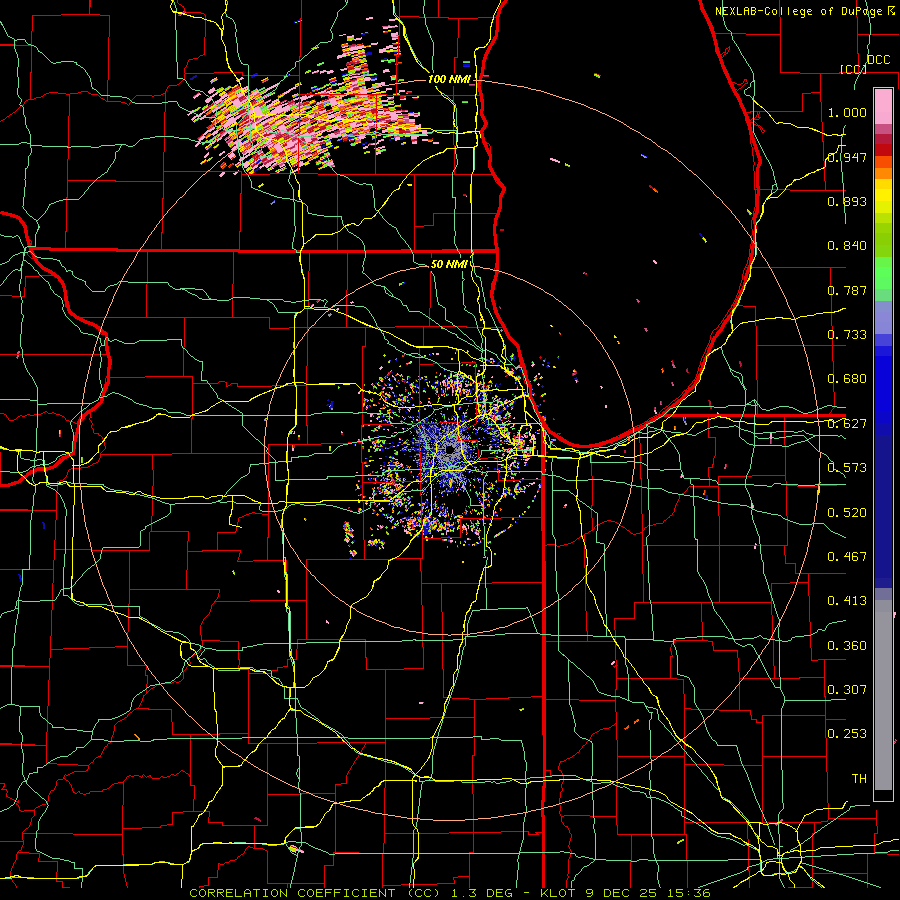The image size is (900, 900).
Task: Click the TH threshold label
Action: click(x=859, y=779)
